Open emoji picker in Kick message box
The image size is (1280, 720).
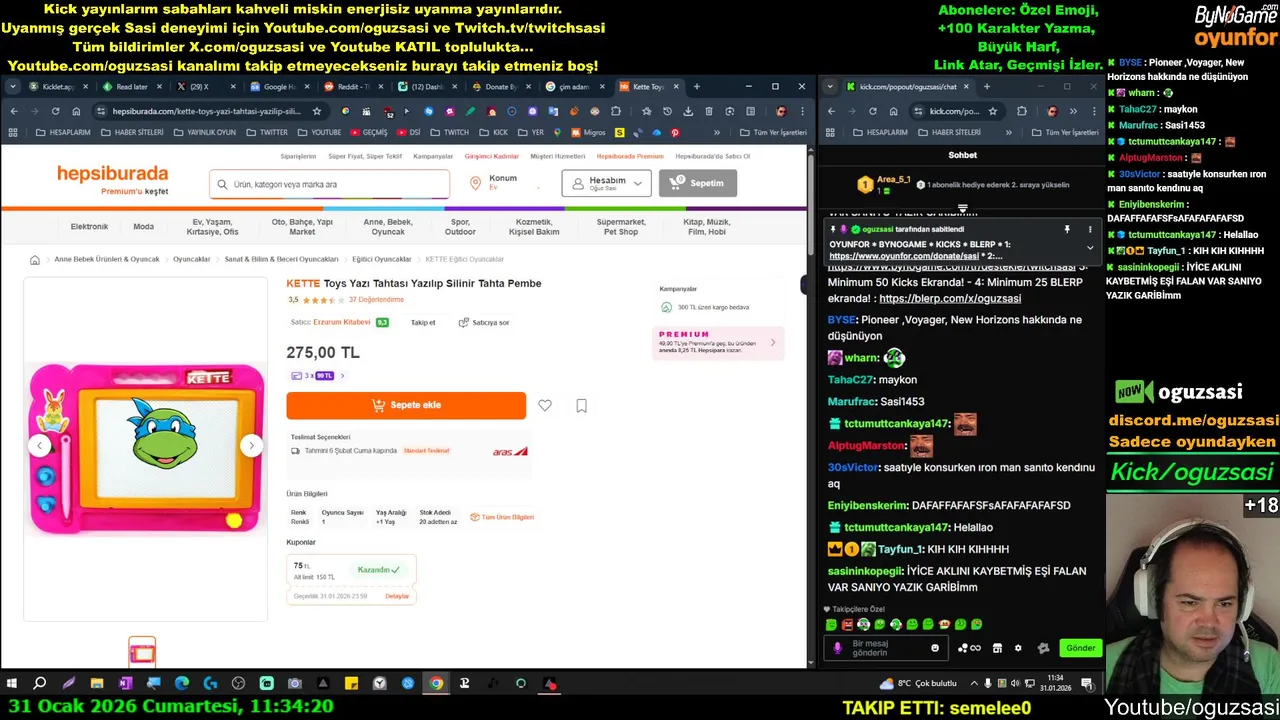[935, 648]
